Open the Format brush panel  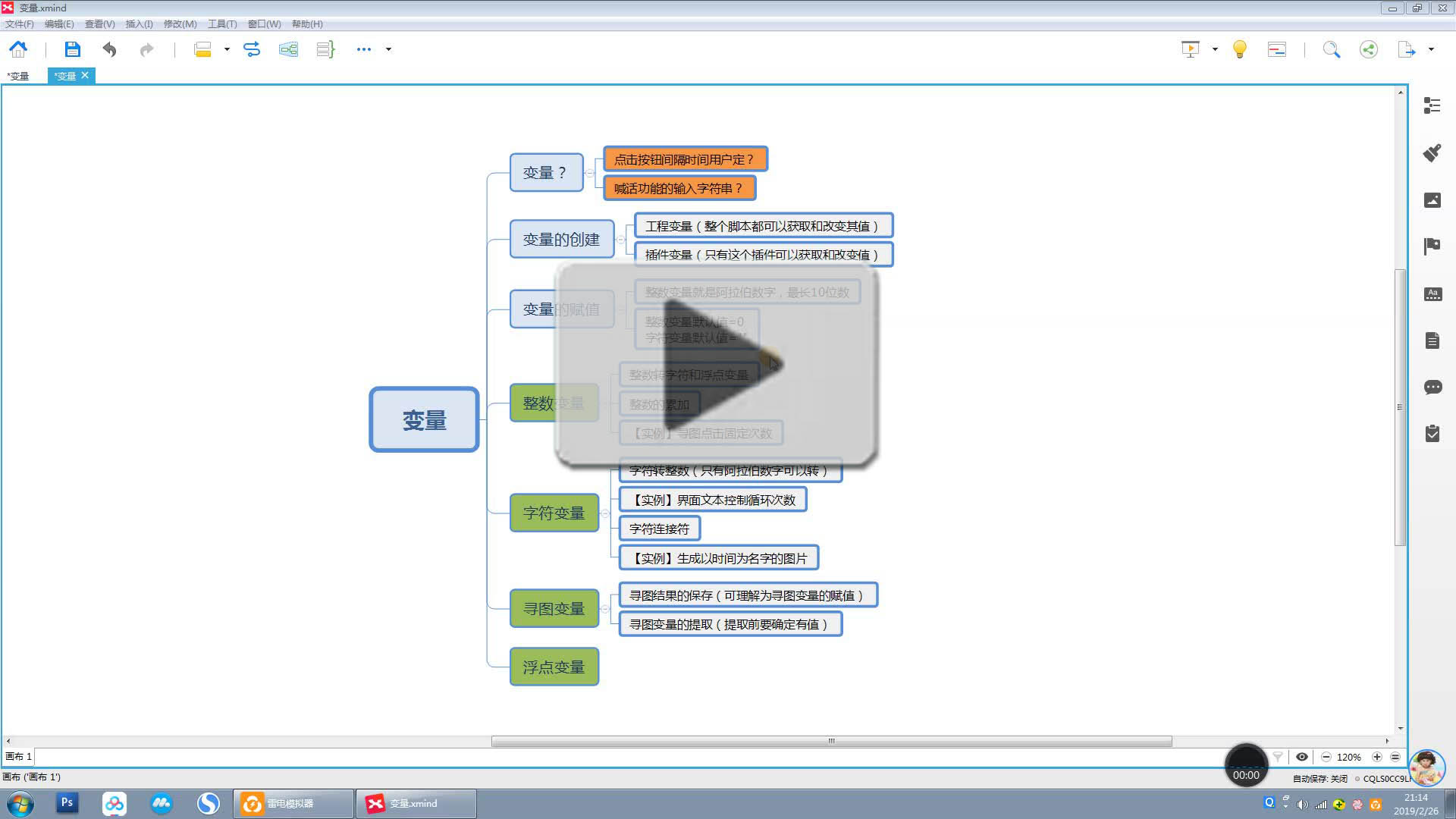click(x=1432, y=152)
